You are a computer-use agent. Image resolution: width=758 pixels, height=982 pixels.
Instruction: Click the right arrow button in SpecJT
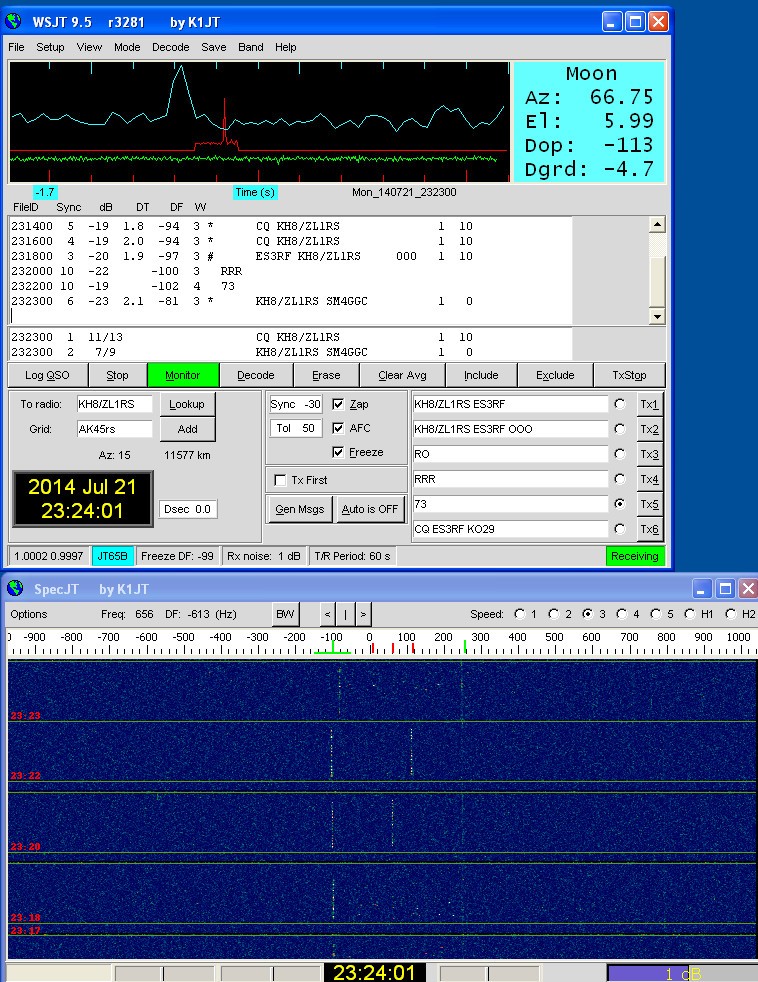click(x=363, y=613)
